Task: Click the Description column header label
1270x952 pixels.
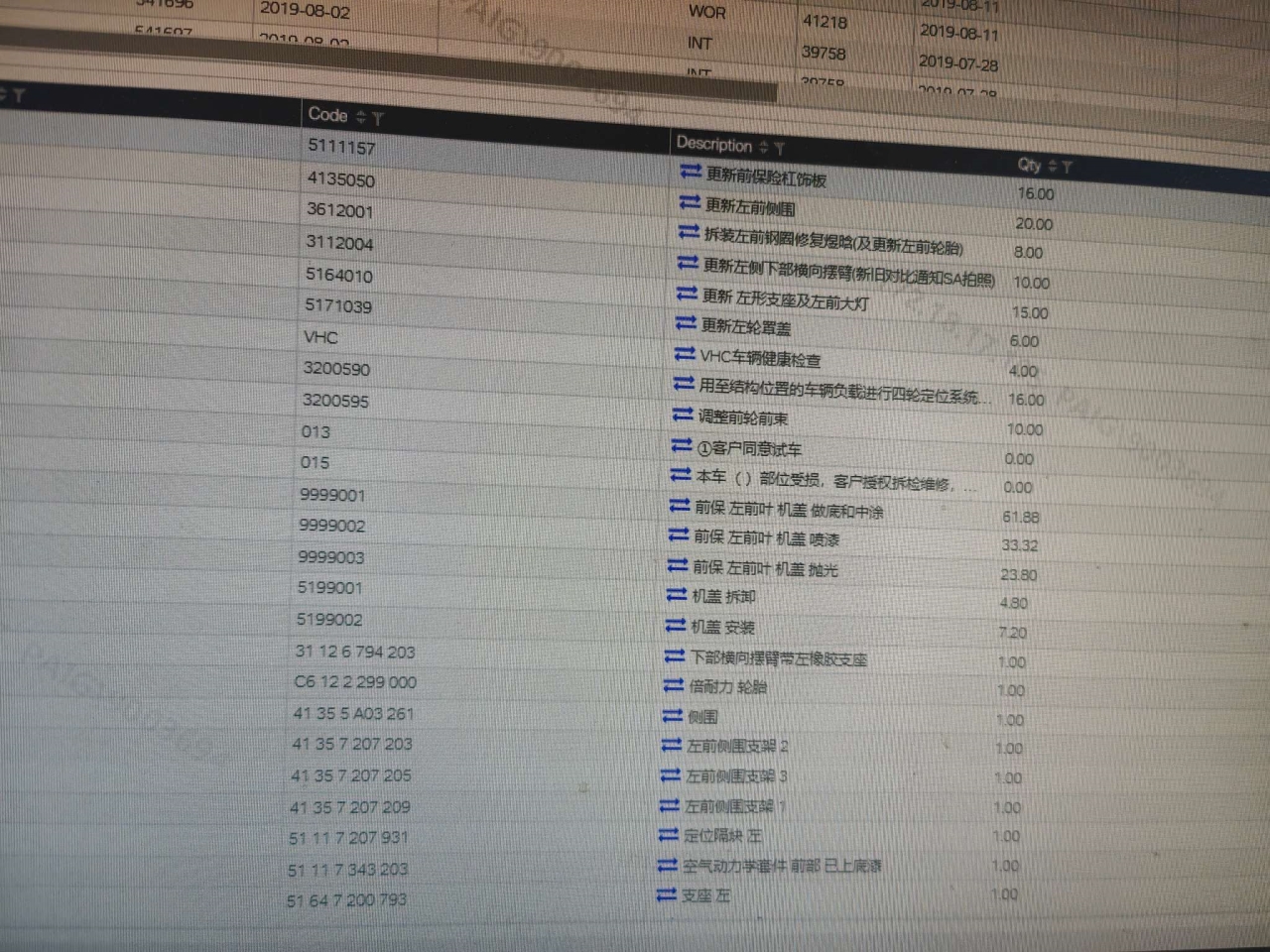Action: coord(714,144)
